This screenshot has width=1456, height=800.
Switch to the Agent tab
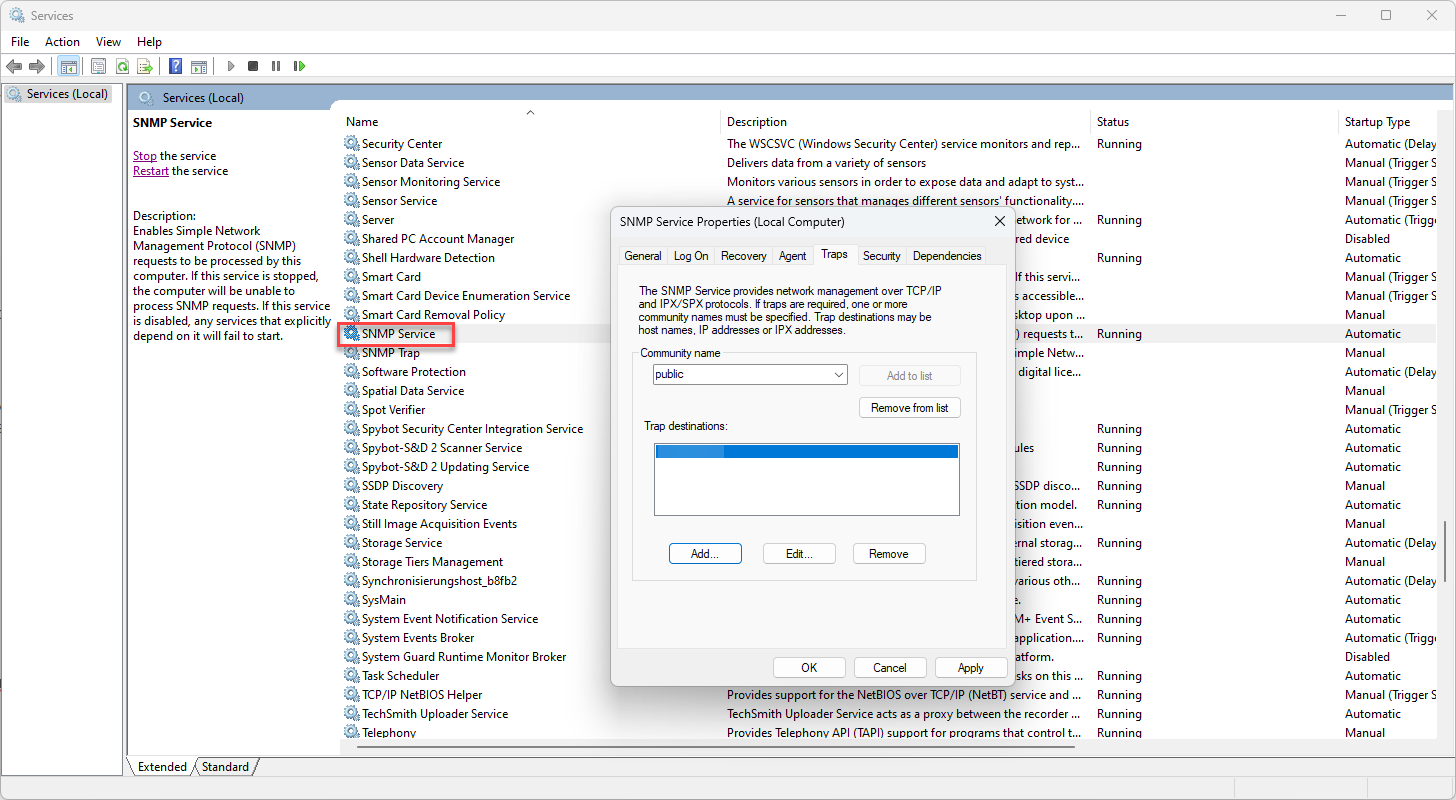click(792, 256)
